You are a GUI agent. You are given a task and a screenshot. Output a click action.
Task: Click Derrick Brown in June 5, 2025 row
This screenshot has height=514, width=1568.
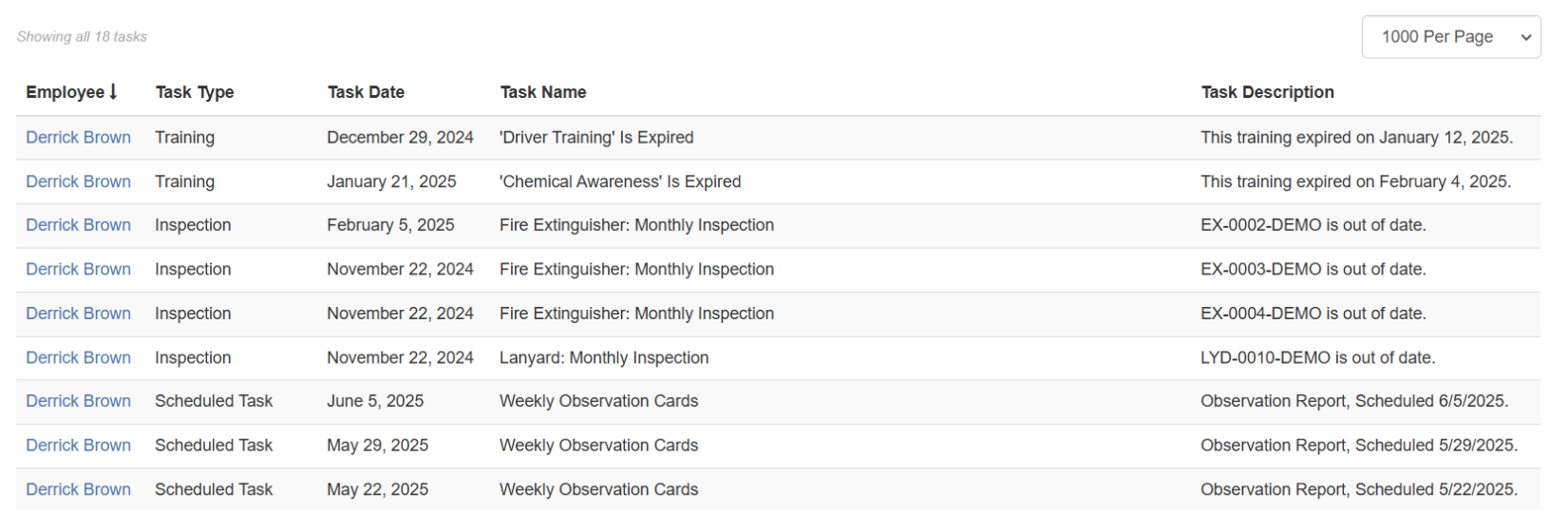click(78, 401)
